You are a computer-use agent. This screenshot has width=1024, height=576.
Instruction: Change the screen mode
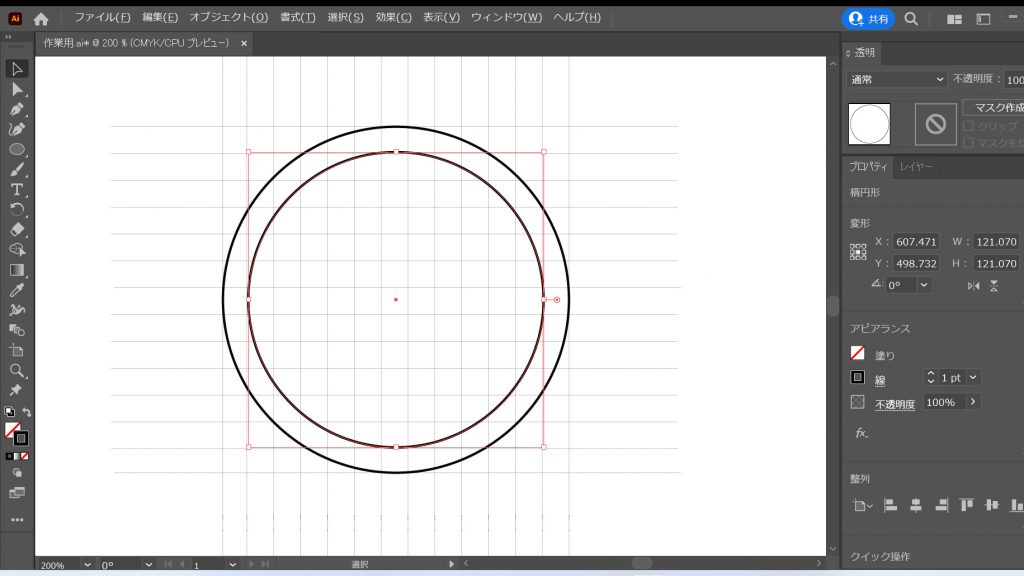click(17, 493)
